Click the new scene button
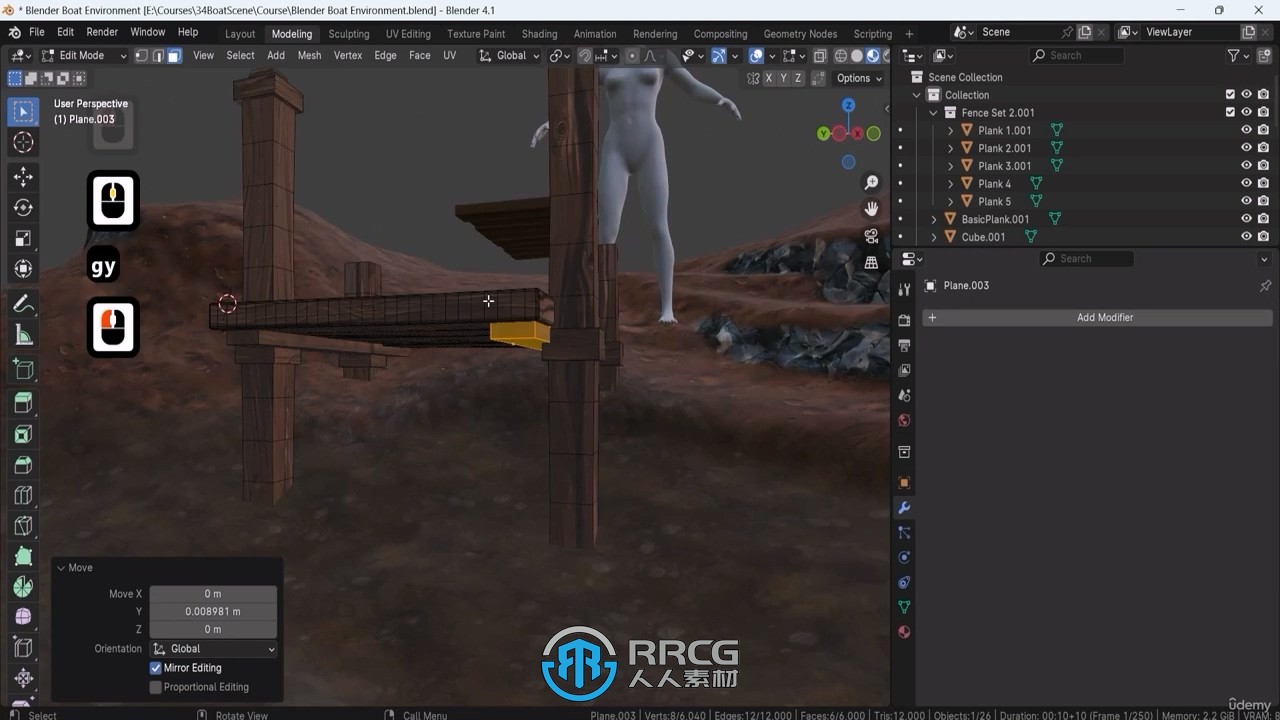The image size is (1280, 720). tap(1085, 33)
